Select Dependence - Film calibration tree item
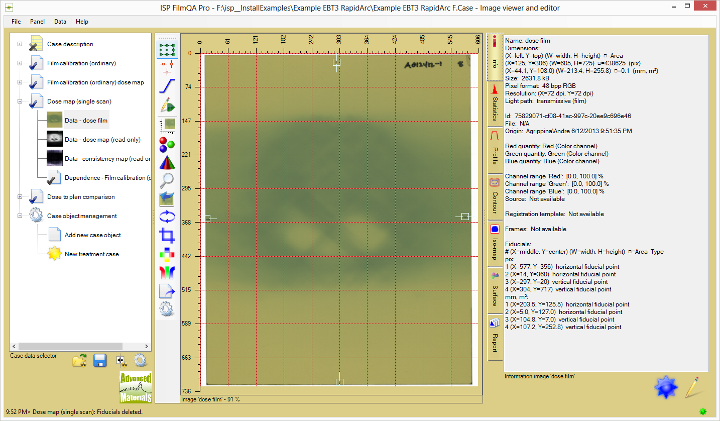 [107, 178]
